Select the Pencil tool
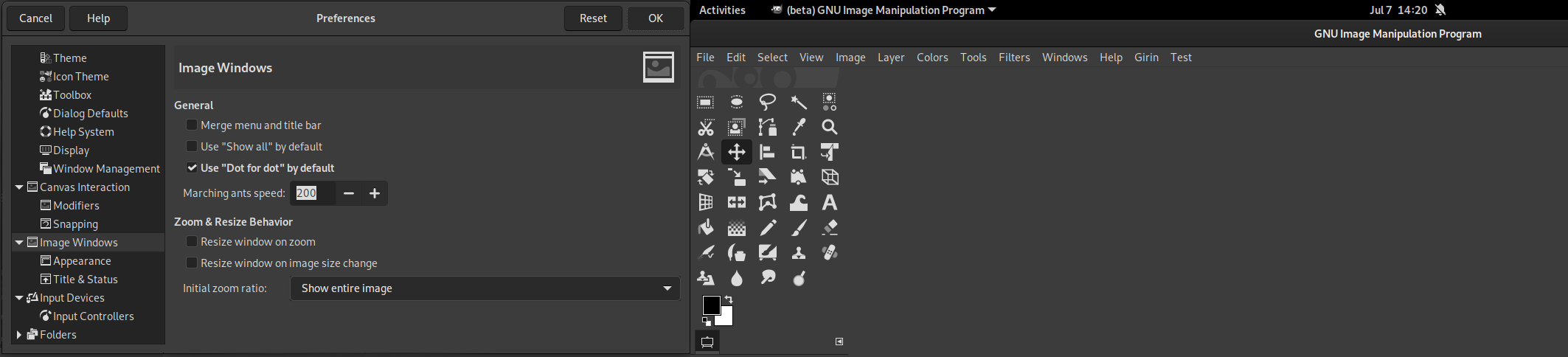 point(768,227)
